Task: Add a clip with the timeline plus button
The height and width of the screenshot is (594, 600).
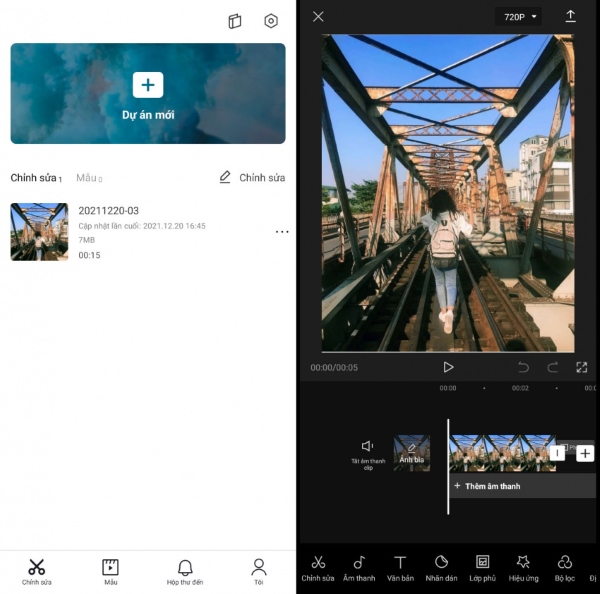Action: 585,453
